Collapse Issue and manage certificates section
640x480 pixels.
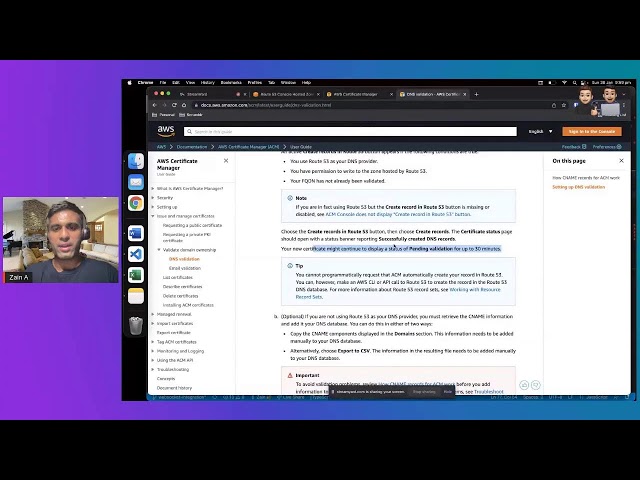(x=153, y=216)
